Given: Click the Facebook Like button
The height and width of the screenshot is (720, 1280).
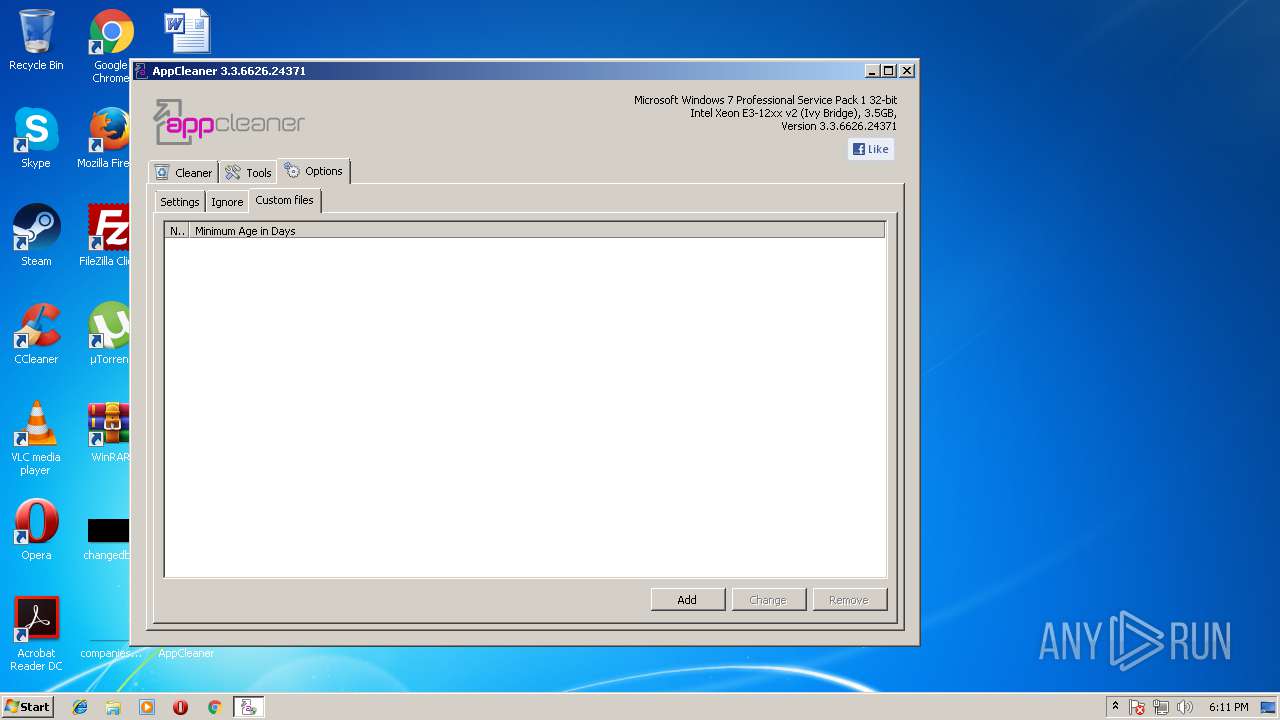Looking at the screenshot, I should [870, 149].
